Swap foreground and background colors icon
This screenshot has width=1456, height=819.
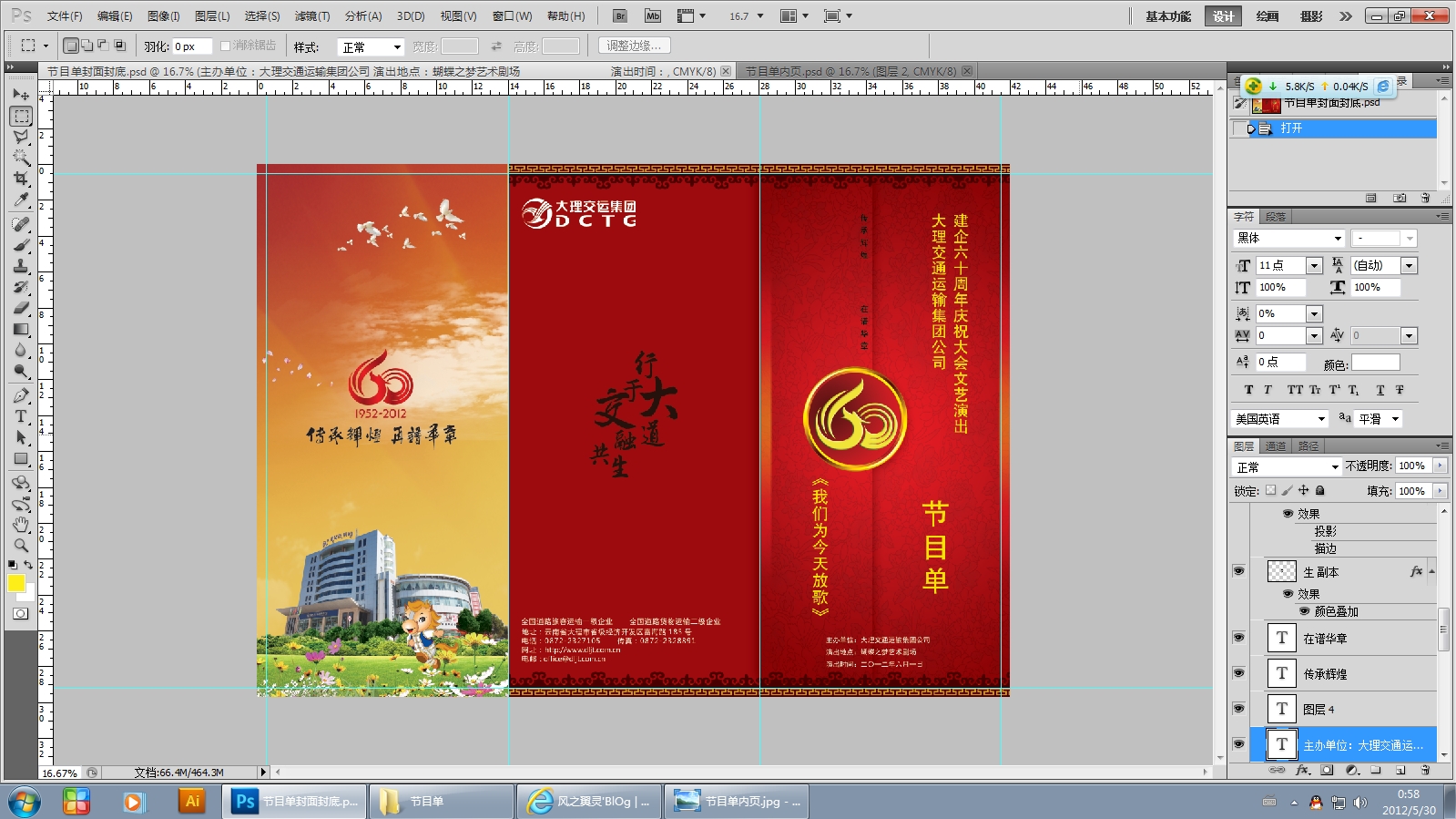pos(29,565)
